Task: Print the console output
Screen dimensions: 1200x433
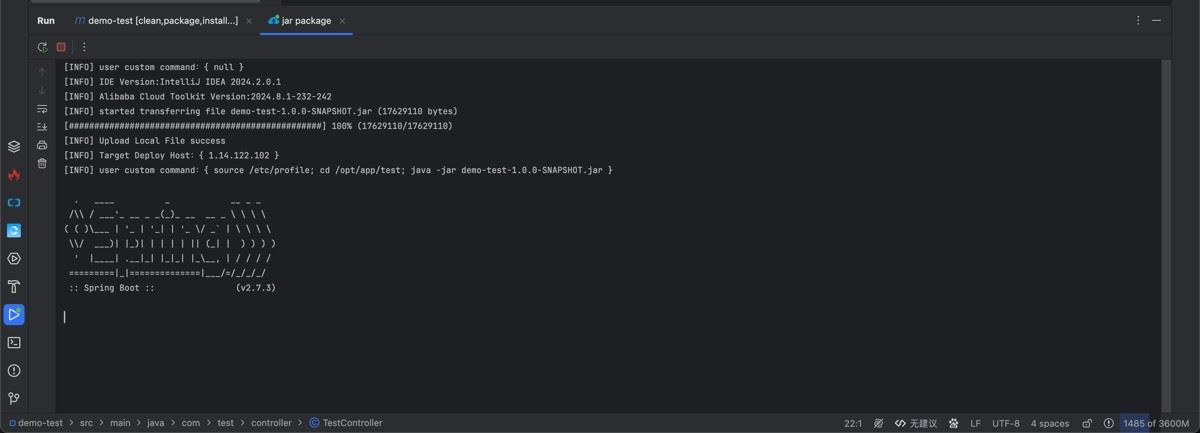Action: tap(42, 145)
